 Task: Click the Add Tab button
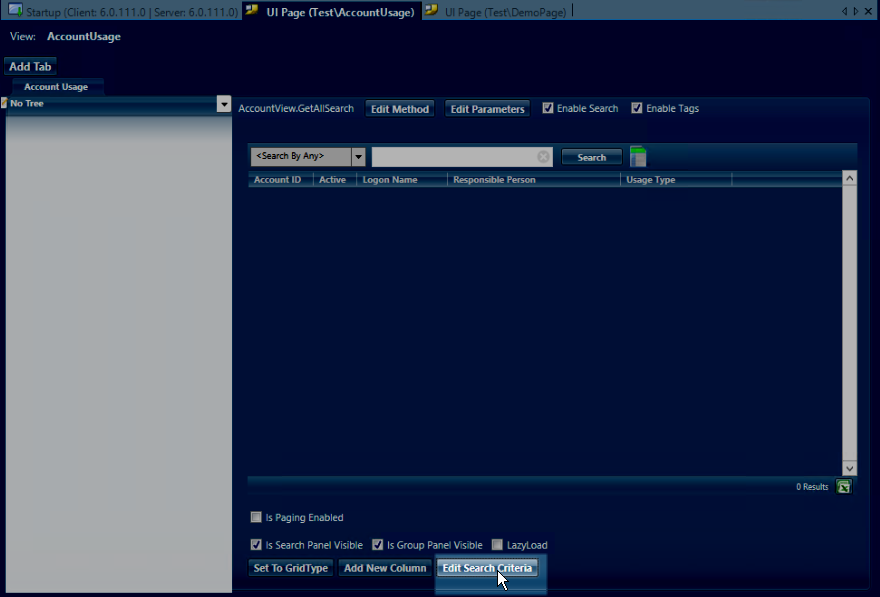coord(29,66)
